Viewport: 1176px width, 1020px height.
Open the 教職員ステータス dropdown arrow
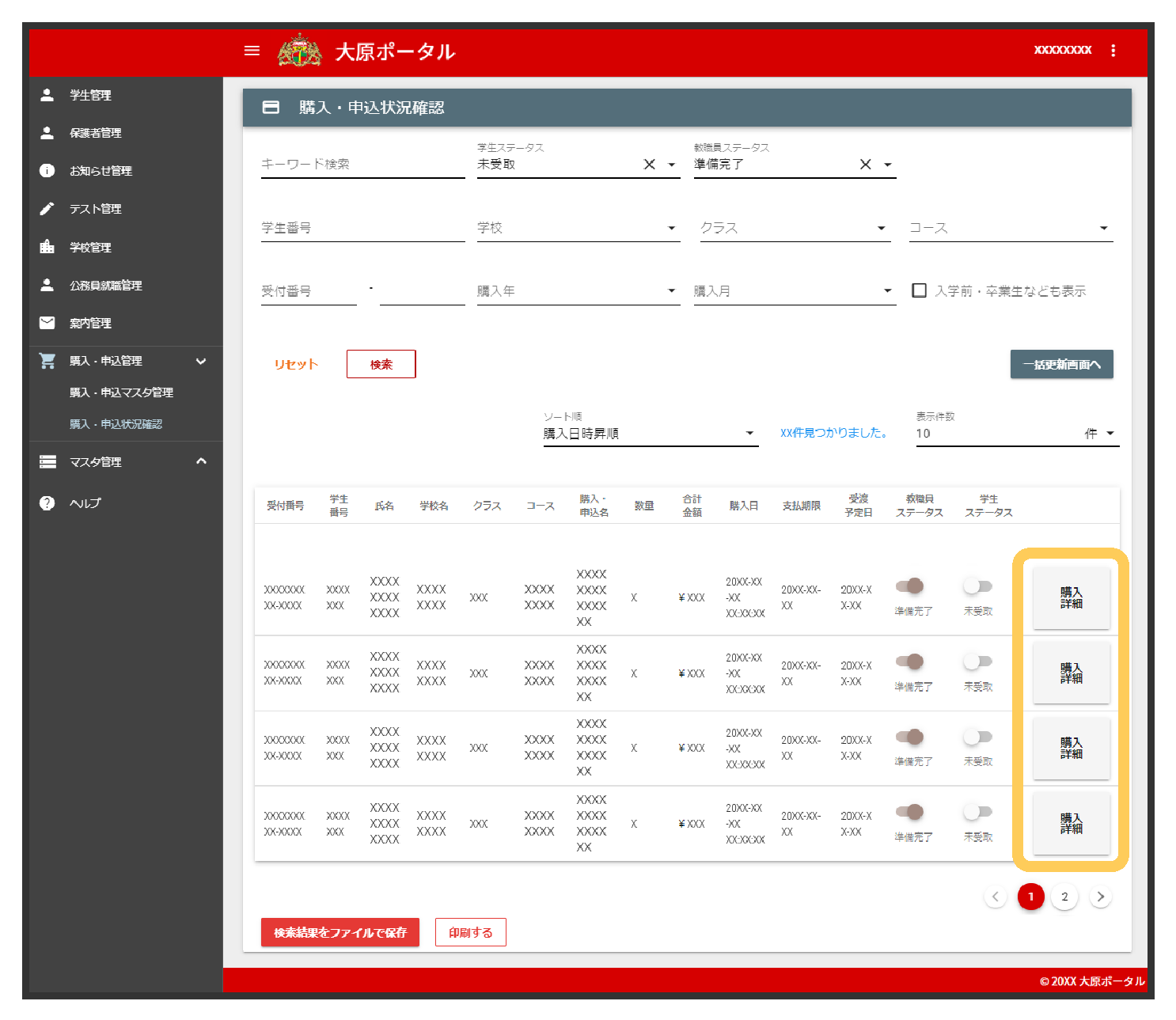point(888,165)
